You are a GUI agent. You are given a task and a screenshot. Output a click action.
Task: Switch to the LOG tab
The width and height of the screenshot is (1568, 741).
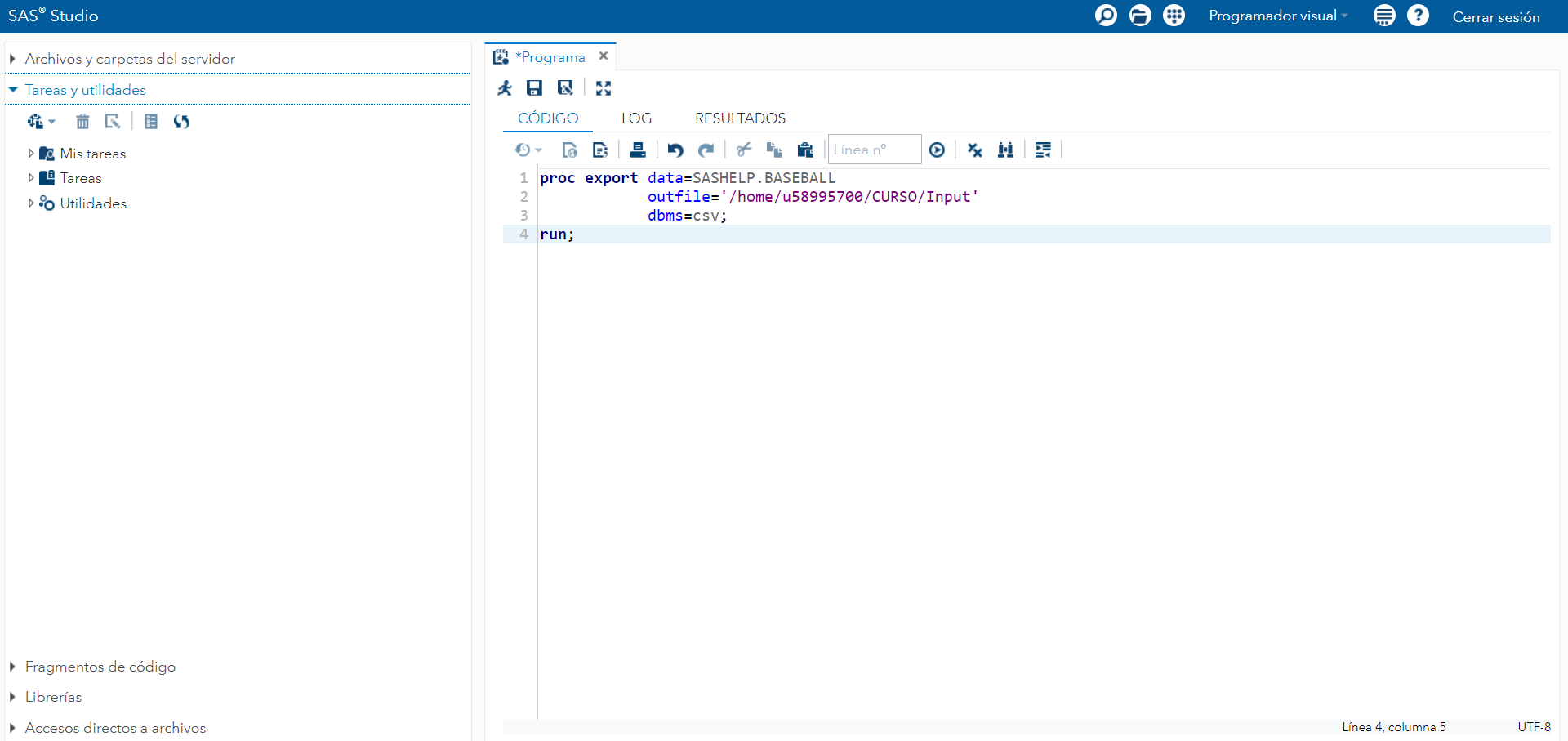pos(636,118)
